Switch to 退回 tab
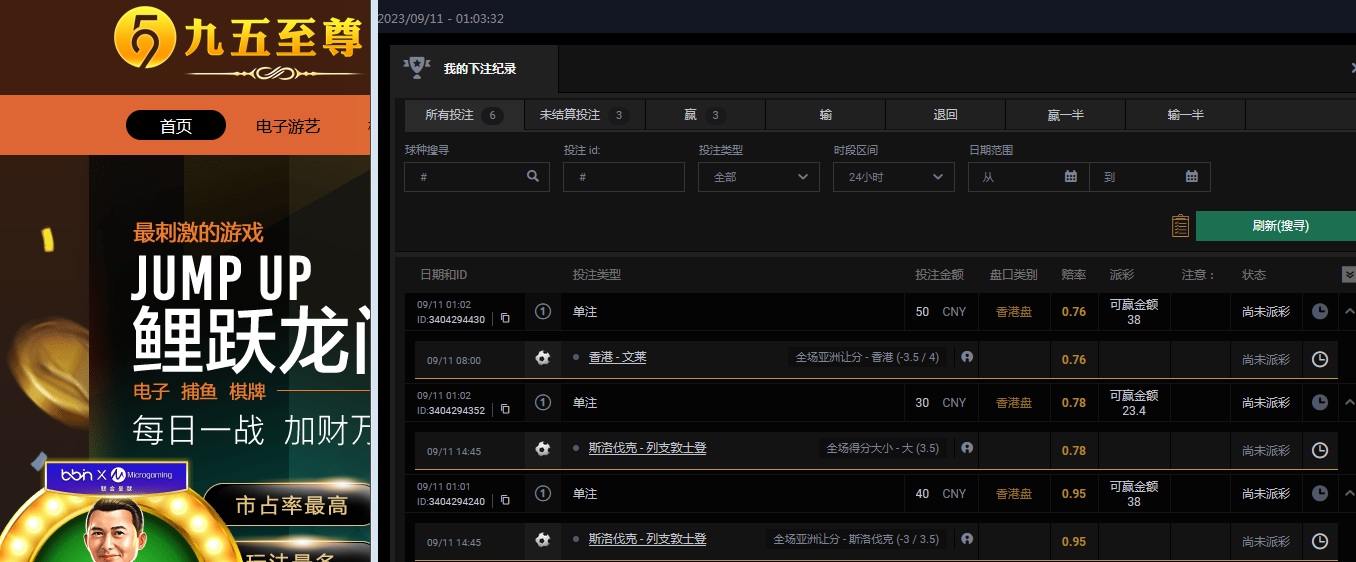The width and height of the screenshot is (1356, 562). pyautogui.click(x=946, y=115)
